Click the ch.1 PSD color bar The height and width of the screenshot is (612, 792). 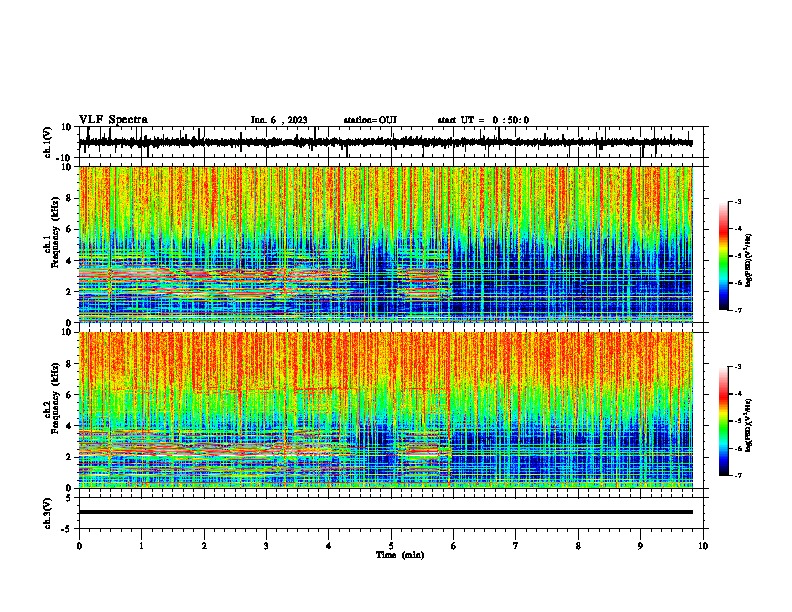723,256
